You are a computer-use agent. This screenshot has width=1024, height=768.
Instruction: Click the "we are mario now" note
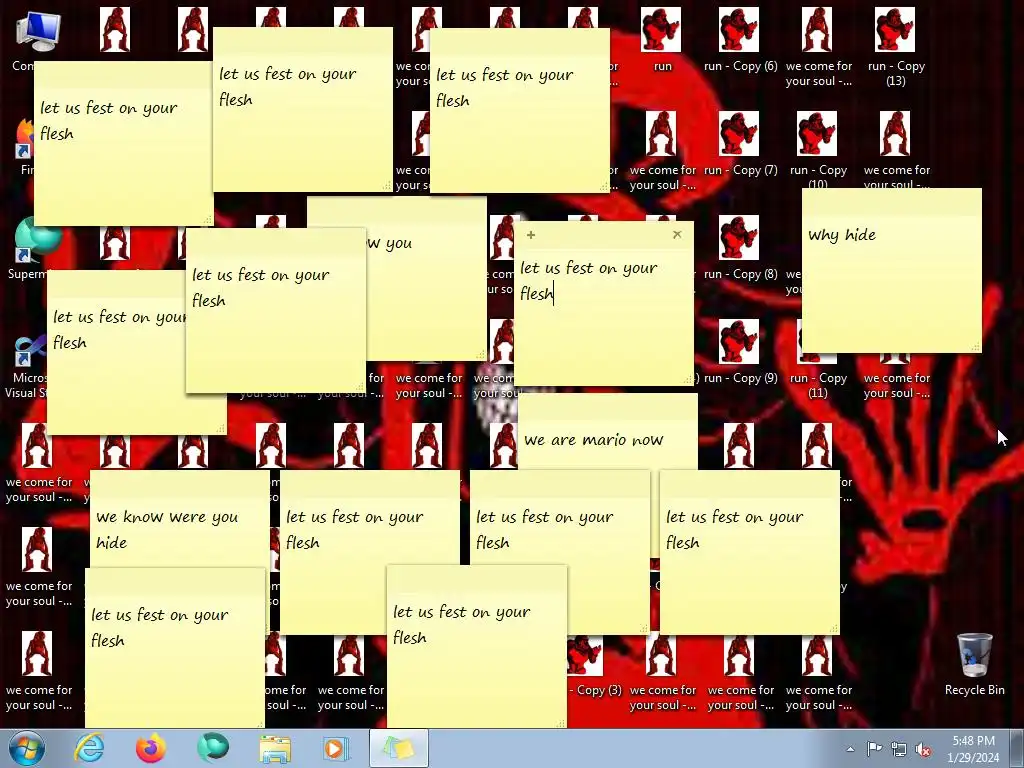pos(607,432)
